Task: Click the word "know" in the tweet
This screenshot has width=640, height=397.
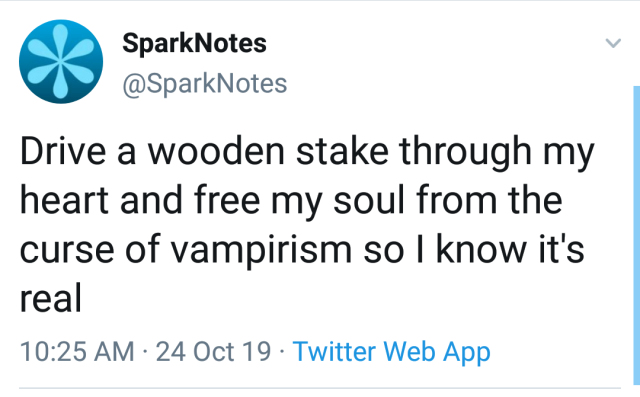Action: point(481,249)
